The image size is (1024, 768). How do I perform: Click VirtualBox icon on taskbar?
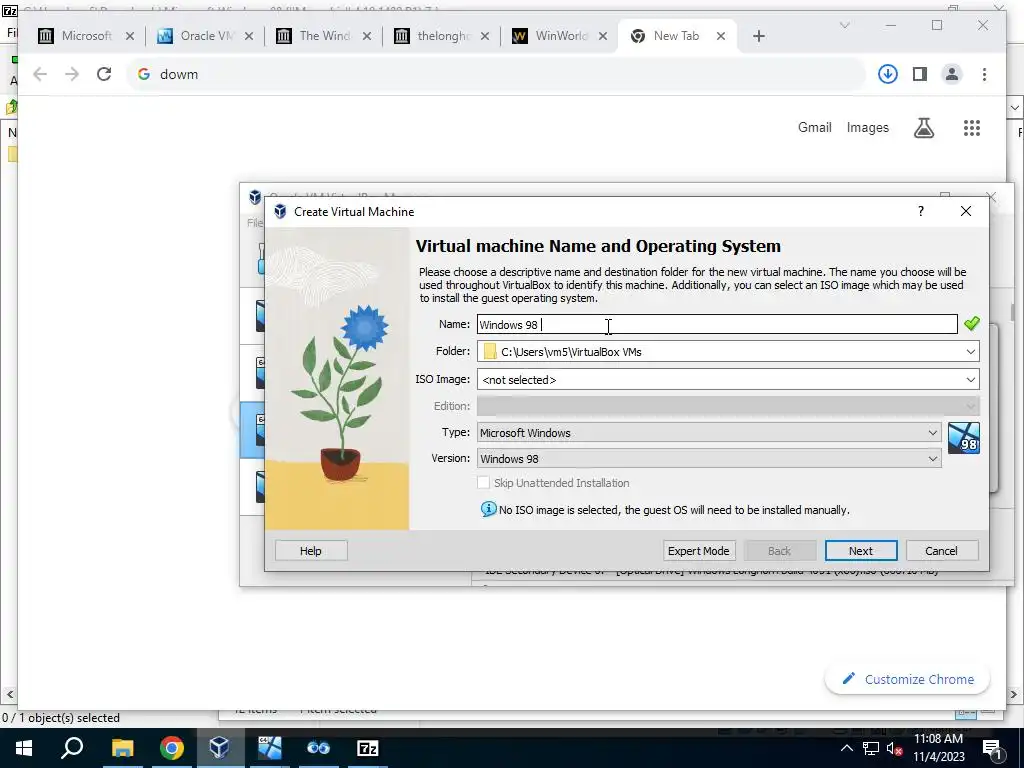219,748
